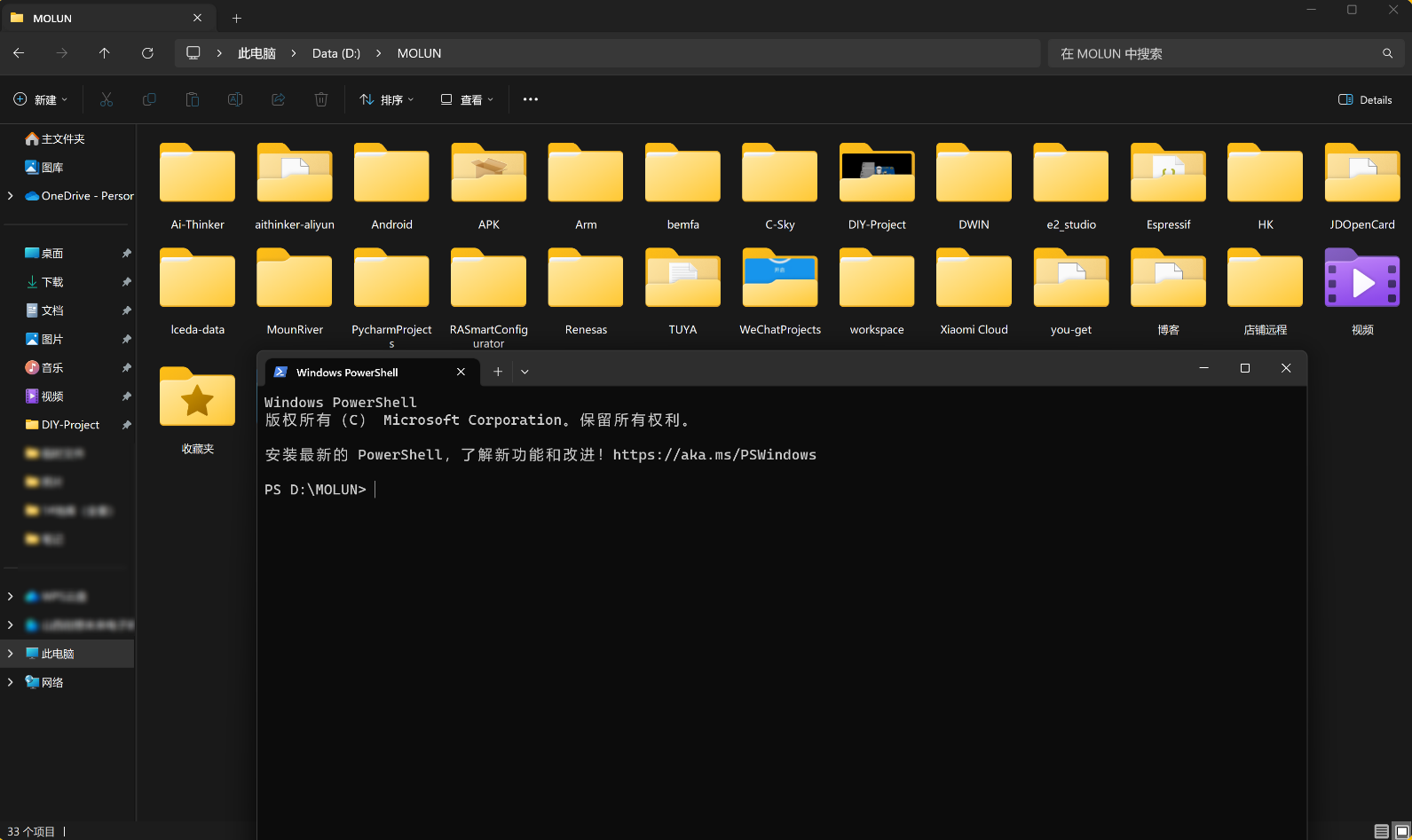
Task: Select the 博客 folder
Action: click(1168, 291)
